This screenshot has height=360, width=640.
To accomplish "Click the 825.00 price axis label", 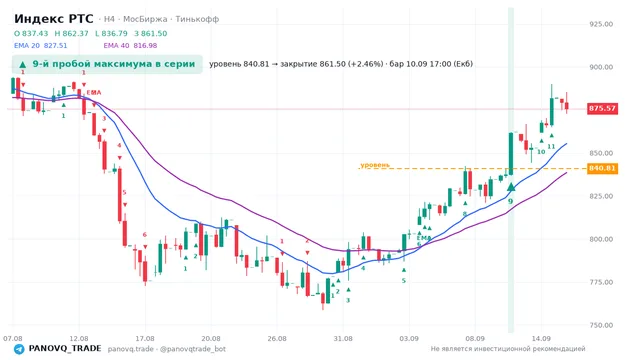I will tap(601, 196).
